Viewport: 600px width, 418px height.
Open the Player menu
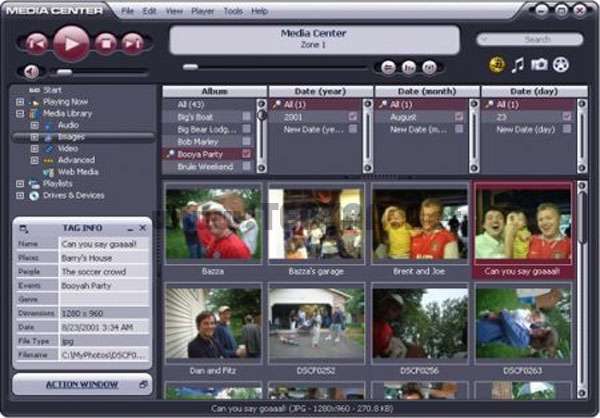click(x=203, y=11)
